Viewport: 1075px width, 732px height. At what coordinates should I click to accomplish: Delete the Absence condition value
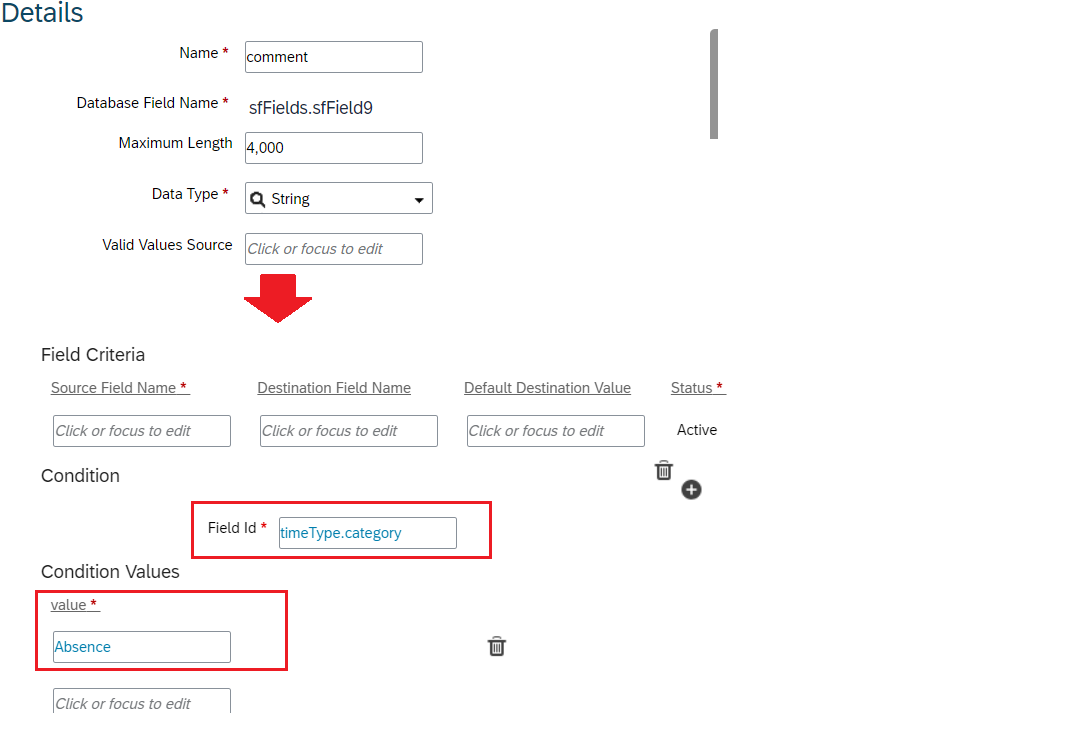[x=497, y=646]
